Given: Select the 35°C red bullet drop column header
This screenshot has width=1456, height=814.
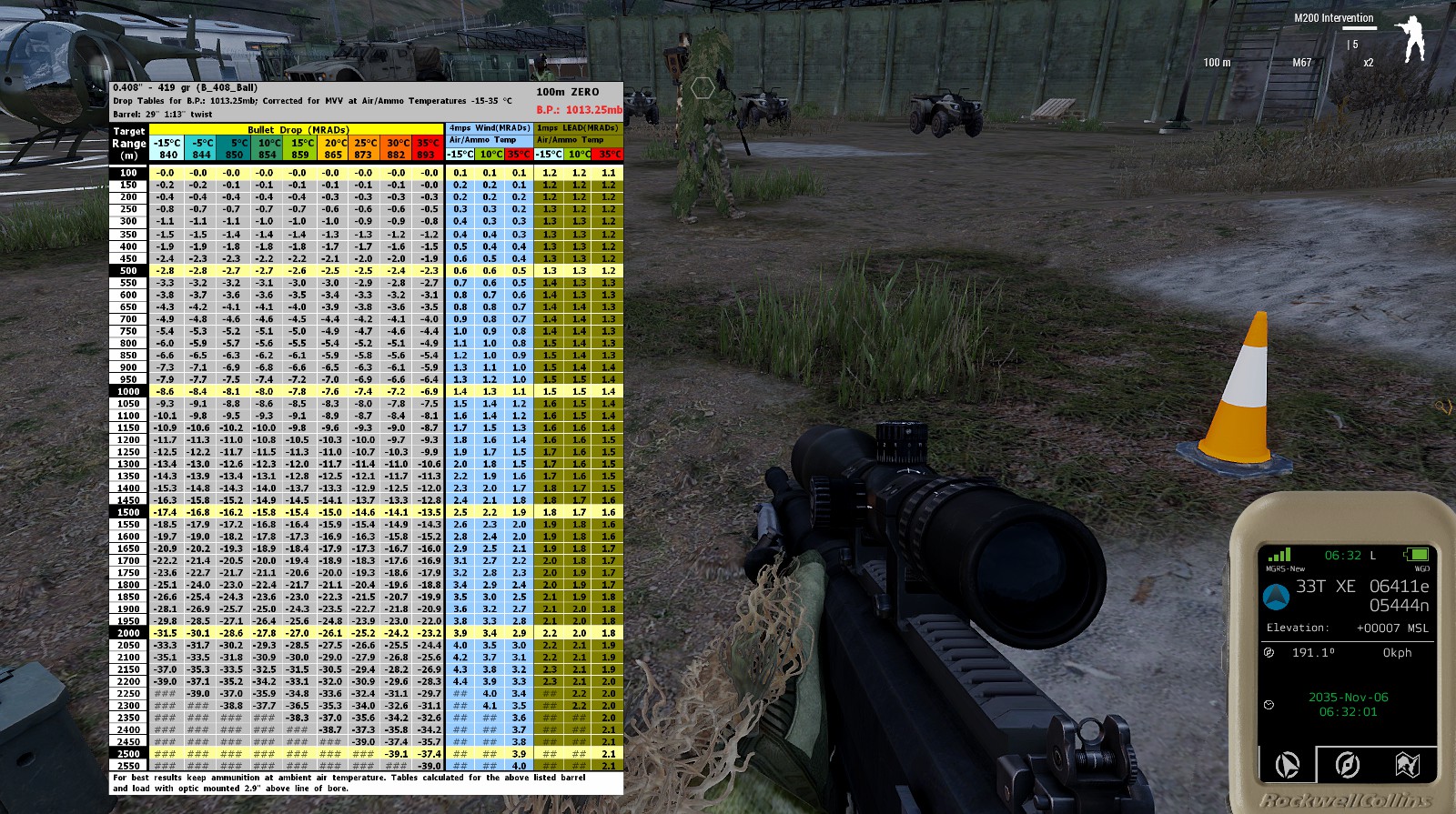Looking at the screenshot, I should 428,148.
